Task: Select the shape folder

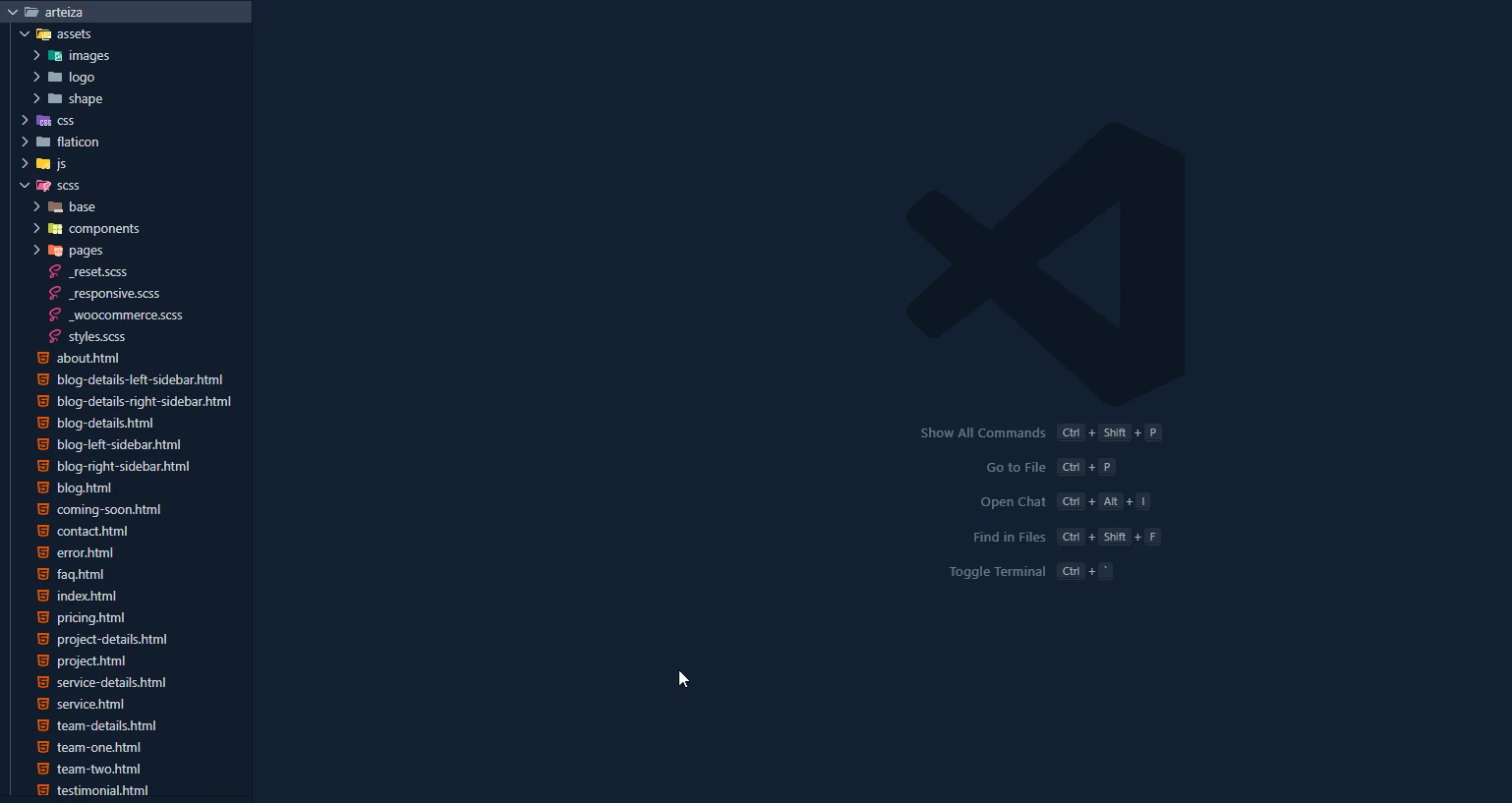Action: coord(85,99)
